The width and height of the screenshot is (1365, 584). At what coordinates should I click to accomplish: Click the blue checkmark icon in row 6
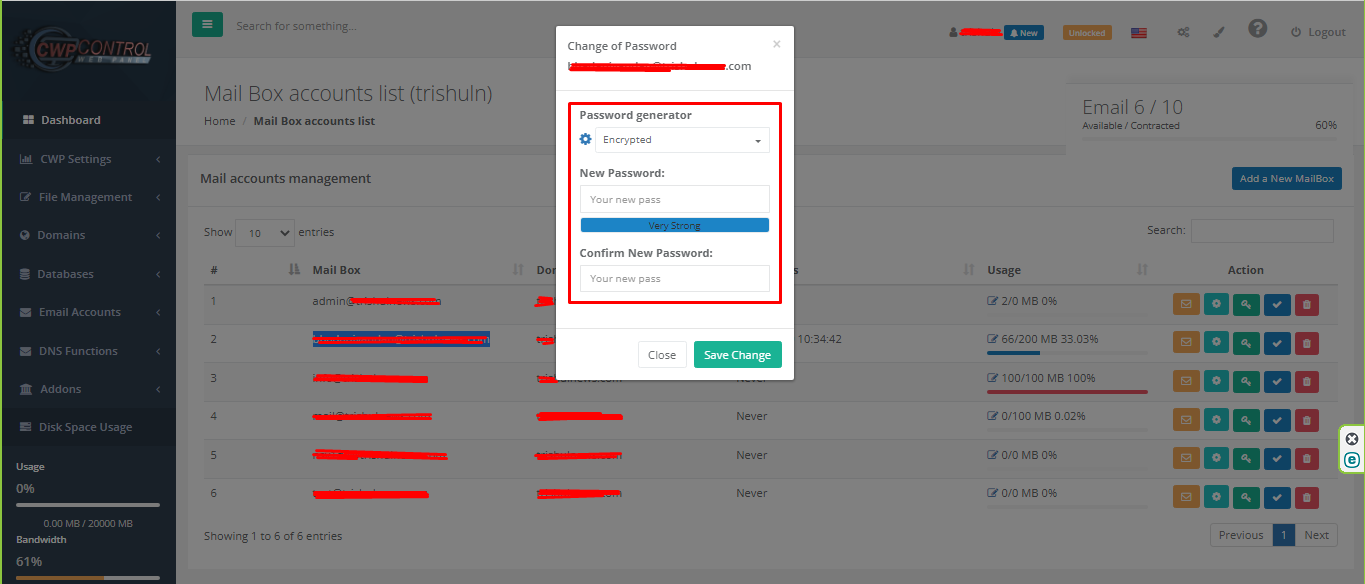pyautogui.click(x=1276, y=497)
